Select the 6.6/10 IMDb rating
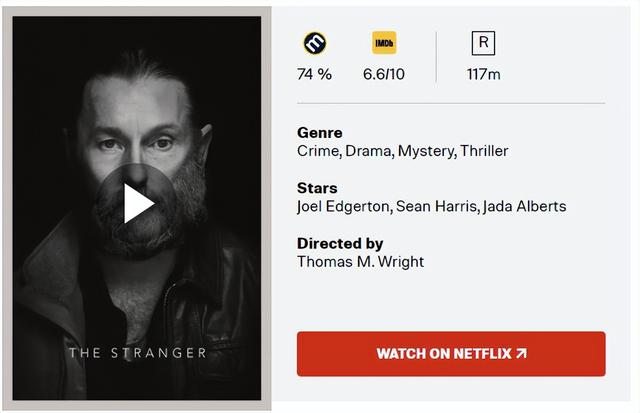The image size is (640, 413). pos(384,74)
